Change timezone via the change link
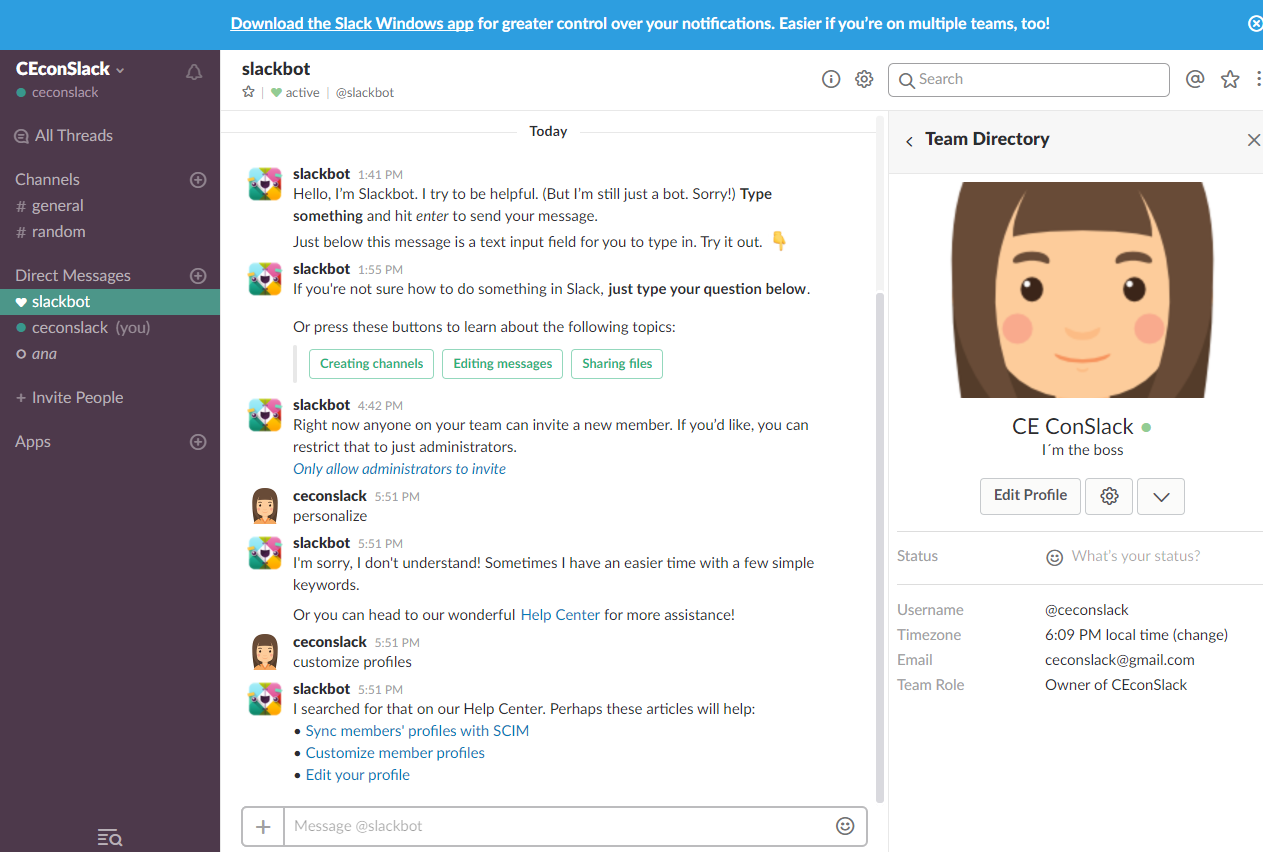The image size is (1263, 852). click(x=1200, y=635)
